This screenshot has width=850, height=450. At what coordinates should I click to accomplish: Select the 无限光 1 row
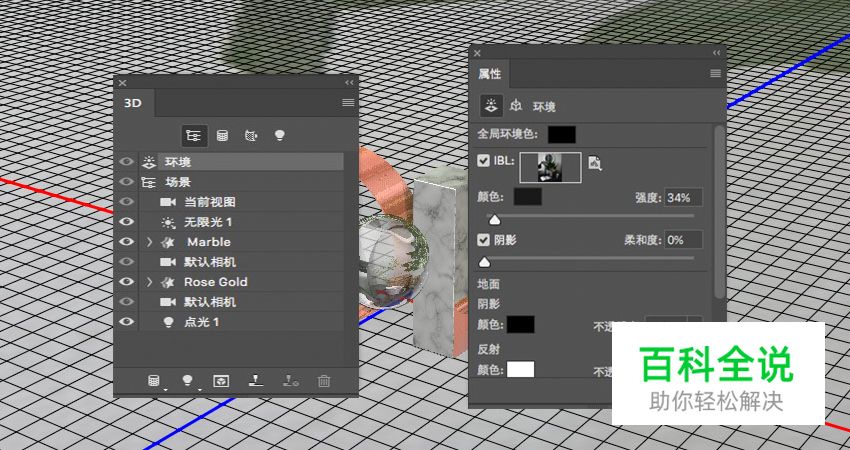tap(242, 222)
